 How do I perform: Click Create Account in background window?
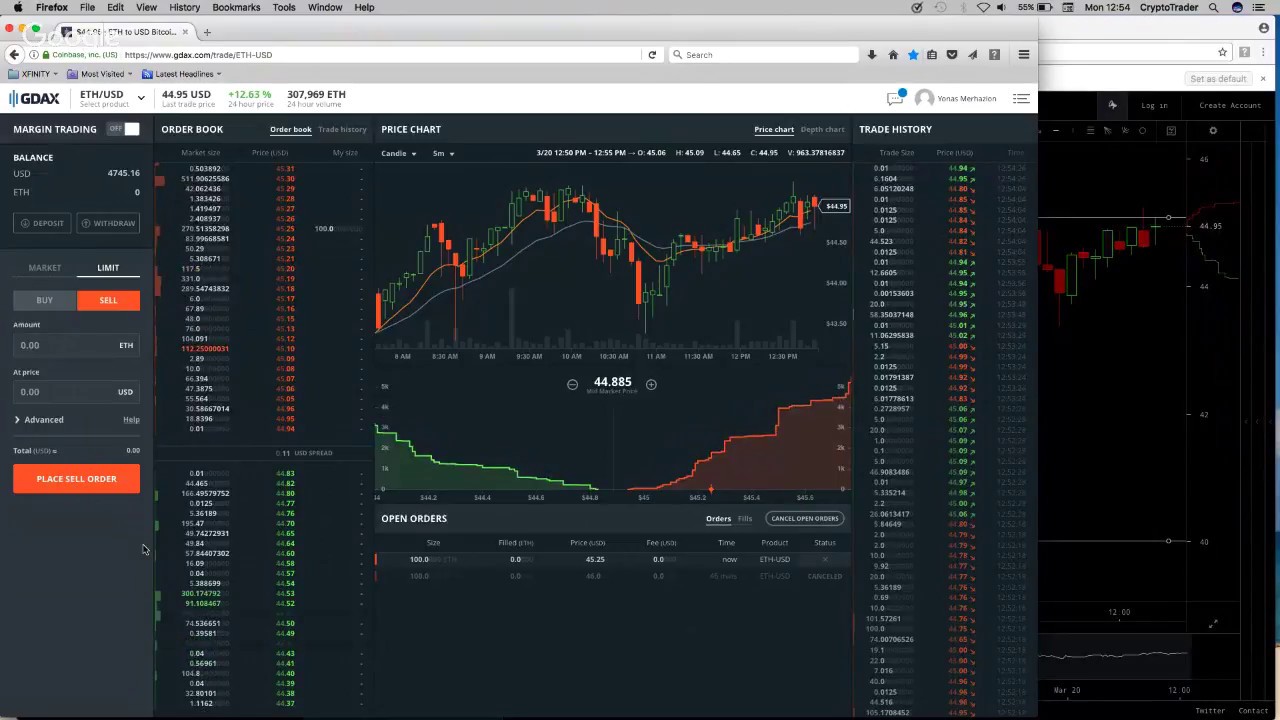click(1230, 105)
